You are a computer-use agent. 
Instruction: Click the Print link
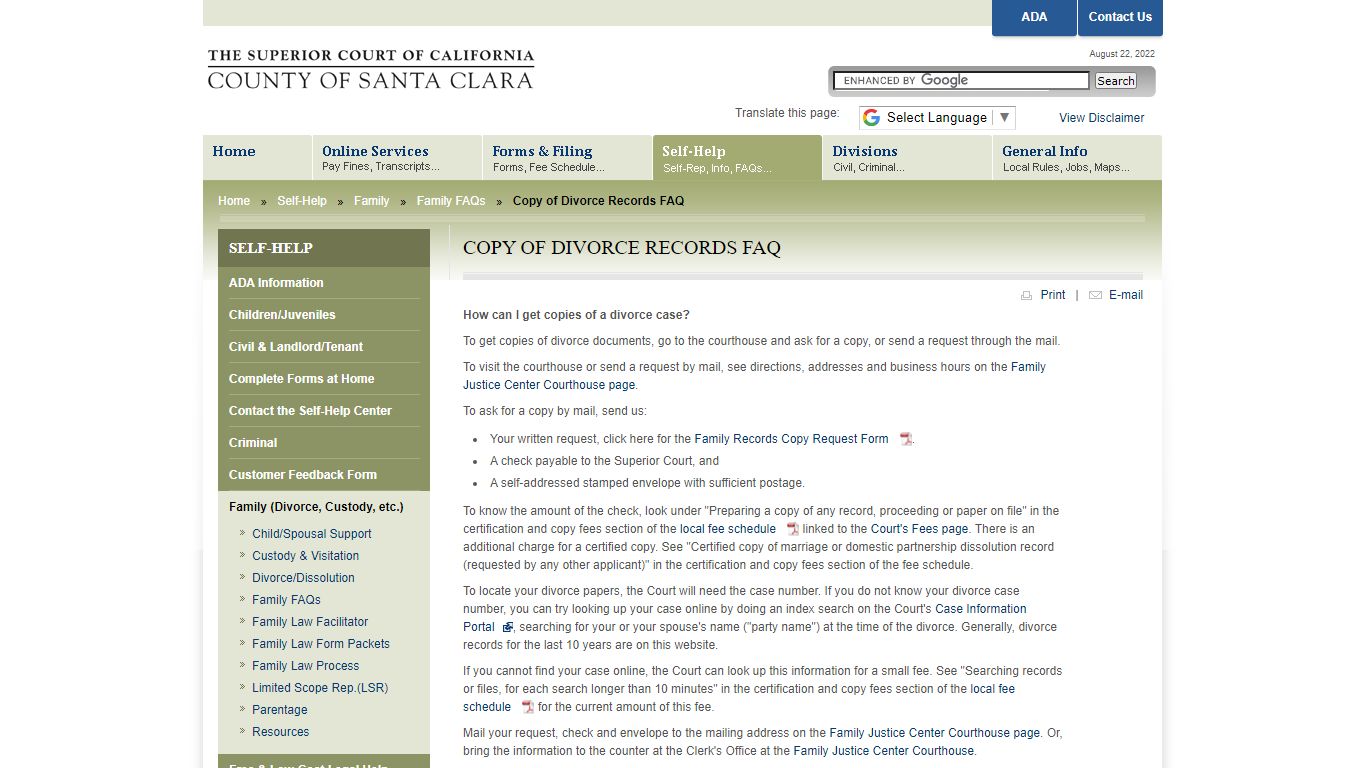pyautogui.click(x=1052, y=295)
